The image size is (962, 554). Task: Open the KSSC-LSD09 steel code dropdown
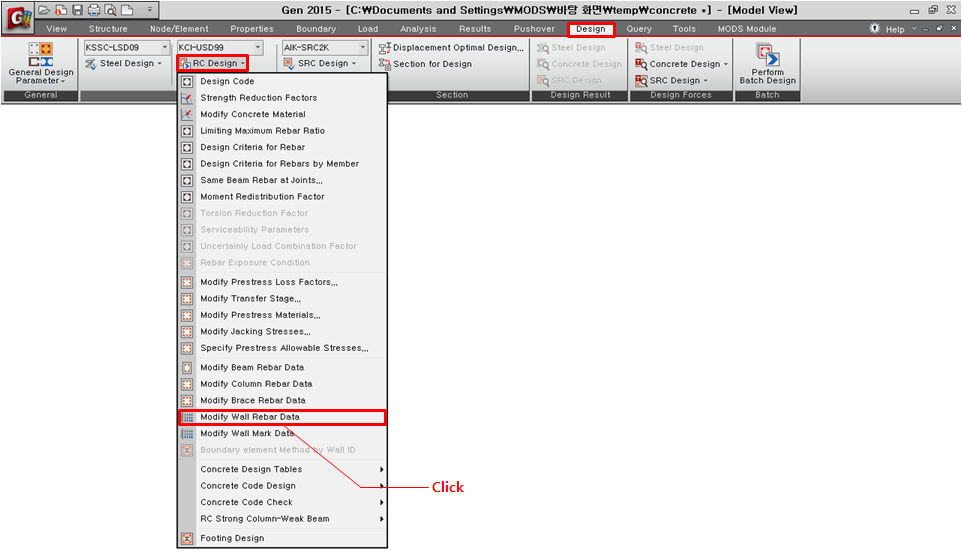pos(164,47)
